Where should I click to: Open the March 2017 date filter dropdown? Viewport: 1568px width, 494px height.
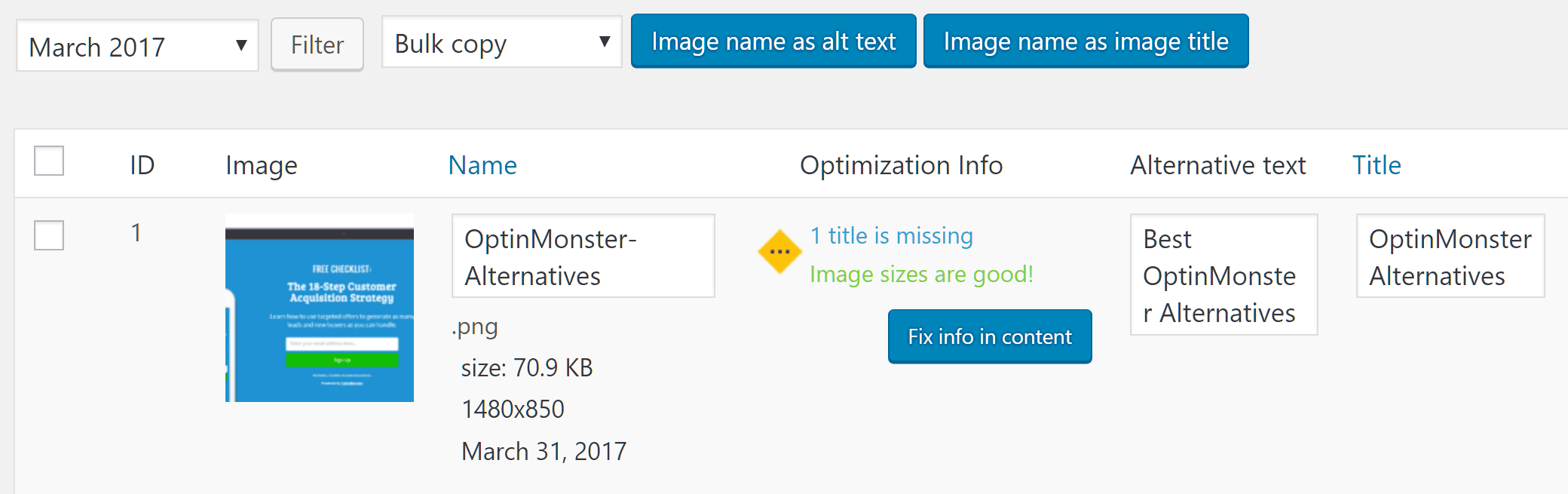coord(137,45)
